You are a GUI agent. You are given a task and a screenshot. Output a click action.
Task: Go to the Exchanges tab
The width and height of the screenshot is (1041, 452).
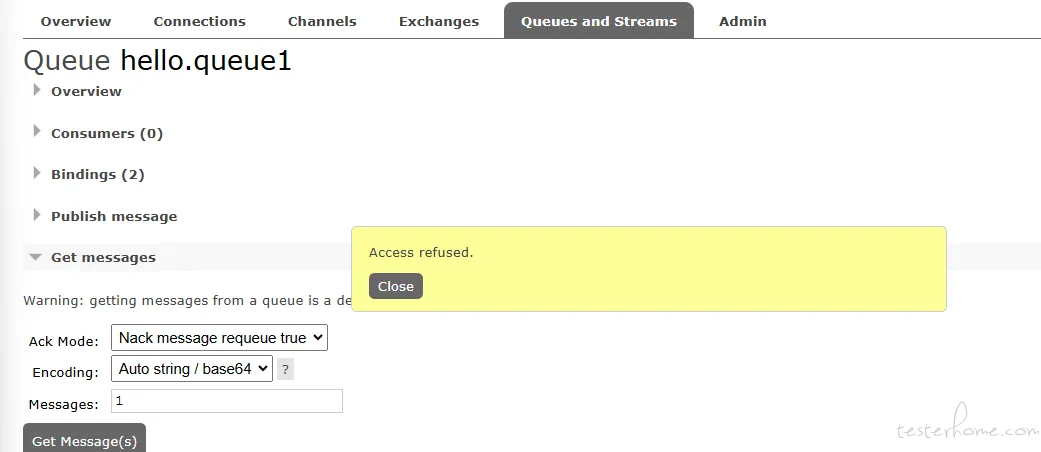pos(439,21)
